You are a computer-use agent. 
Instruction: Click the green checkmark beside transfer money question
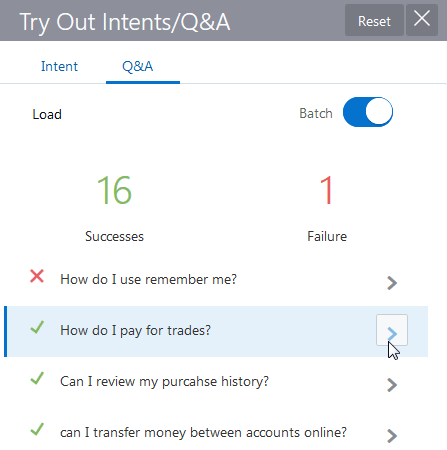(x=37, y=429)
